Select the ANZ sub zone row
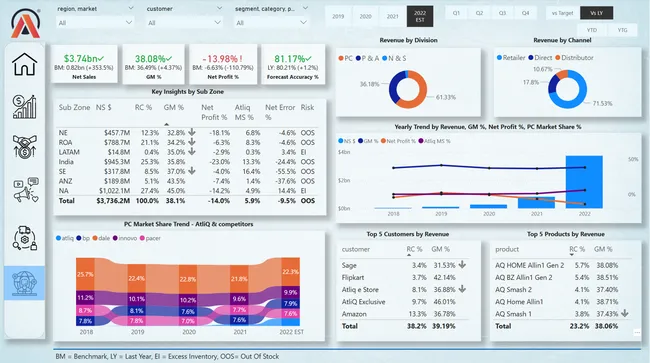The width and height of the screenshot is (650, 363). pyautogui.click(x=187, y=181)
